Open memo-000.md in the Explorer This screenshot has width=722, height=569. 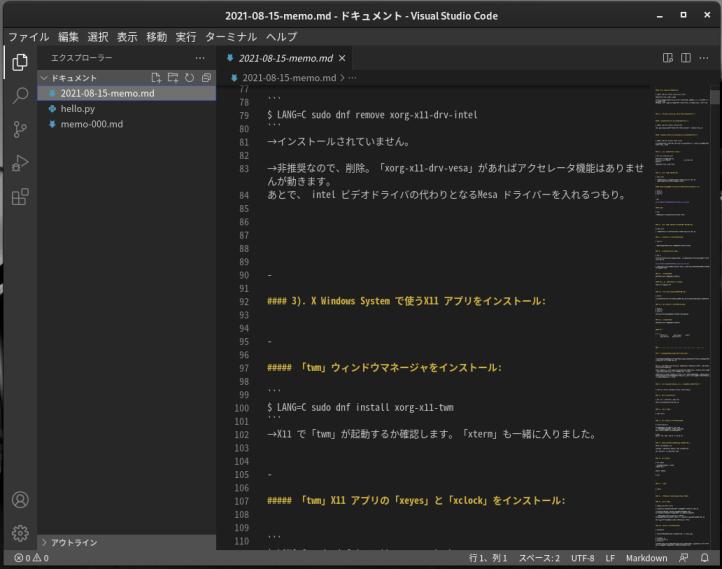click(127, 124)
